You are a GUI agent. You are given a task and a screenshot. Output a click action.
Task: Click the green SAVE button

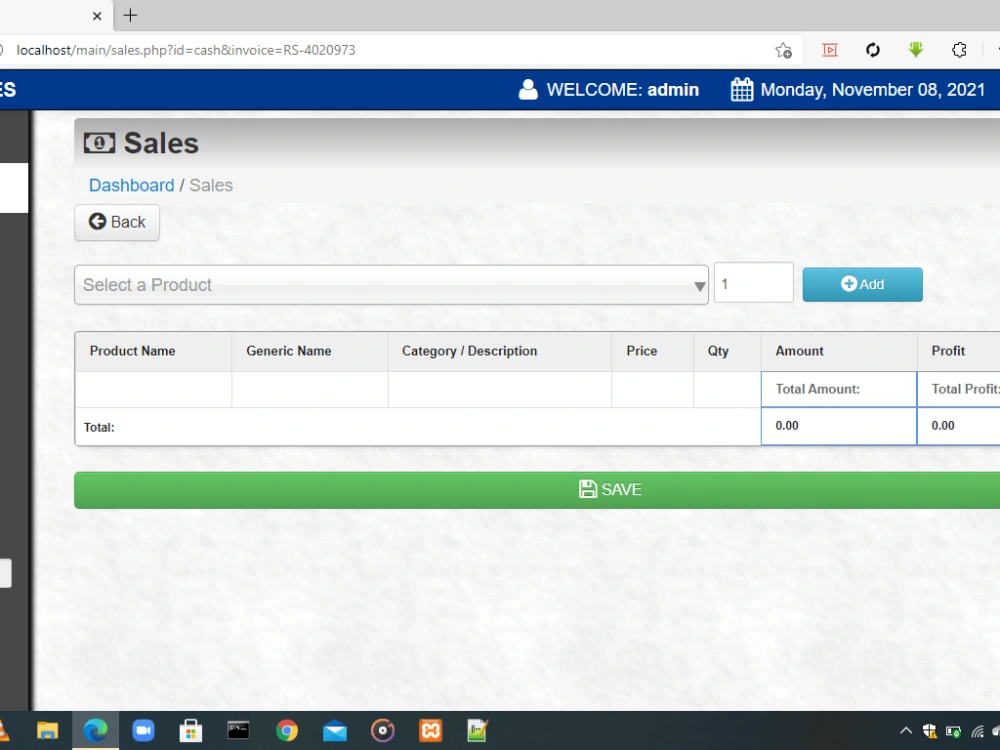537,490
